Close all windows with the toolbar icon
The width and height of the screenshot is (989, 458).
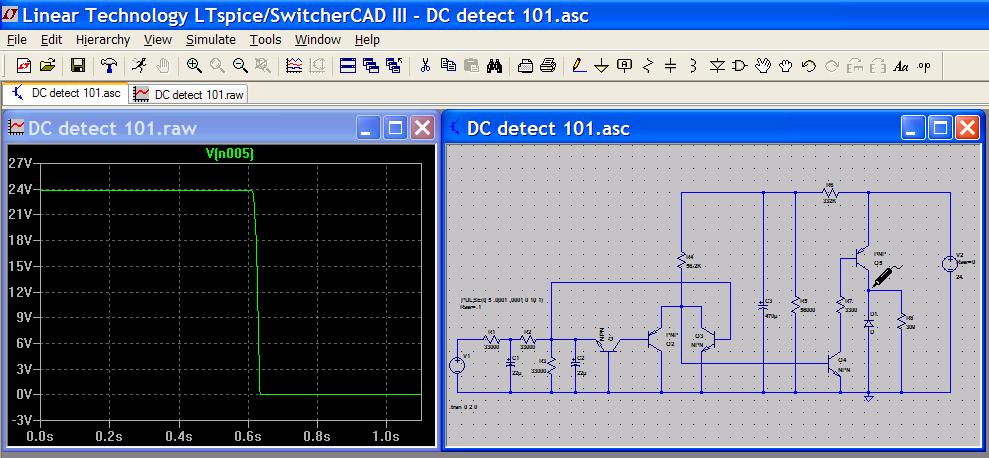(x=394, y=65)
